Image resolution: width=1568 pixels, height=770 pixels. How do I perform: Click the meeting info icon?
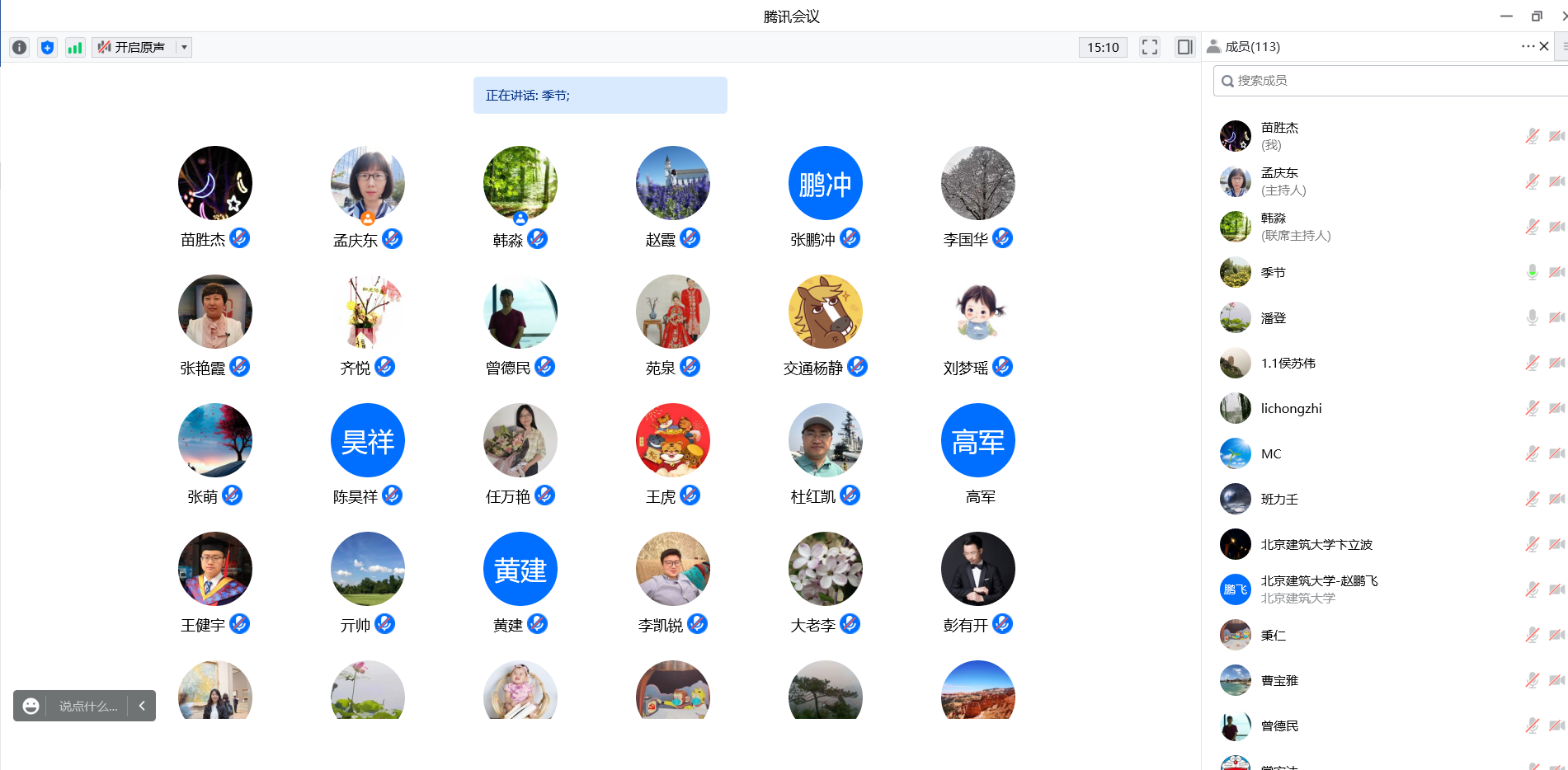[x=20, y=48]
